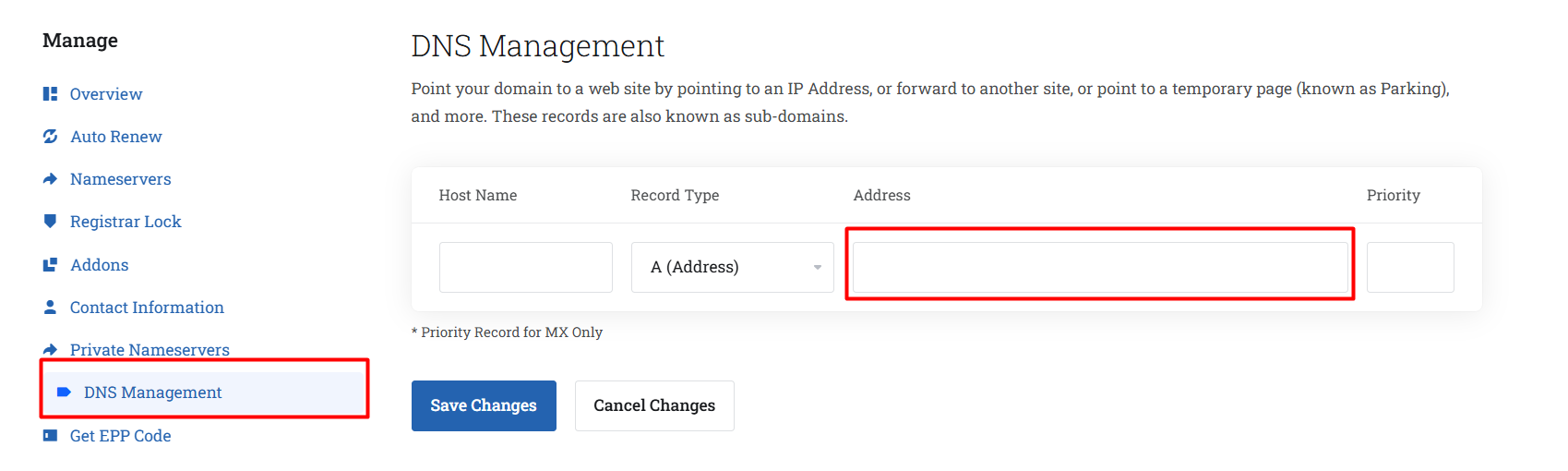This screenshot has width=1568, height=471.
Task: Focus the Host Name input field
Action: coord(525,267)
